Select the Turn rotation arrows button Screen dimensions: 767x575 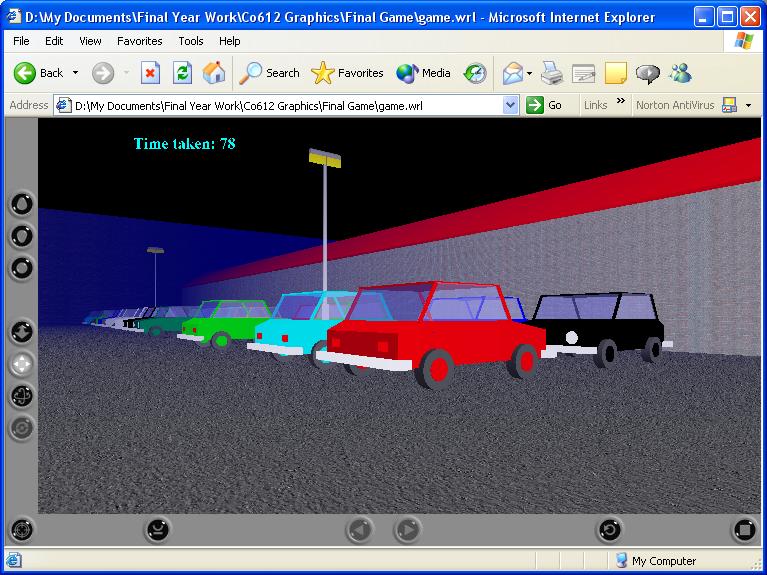click(22, 396)
